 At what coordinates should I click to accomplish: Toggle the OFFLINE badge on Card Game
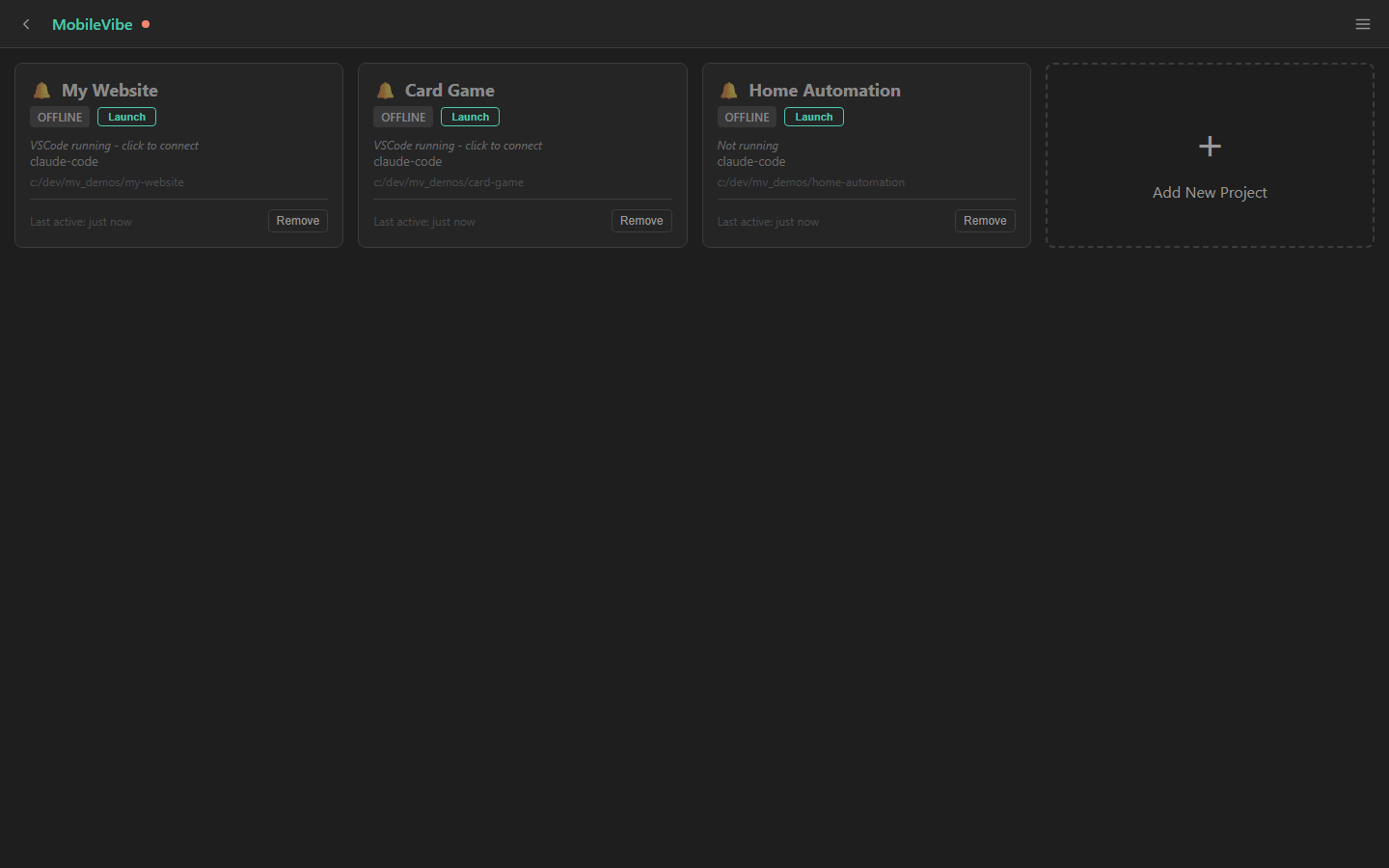pos(402,117)
